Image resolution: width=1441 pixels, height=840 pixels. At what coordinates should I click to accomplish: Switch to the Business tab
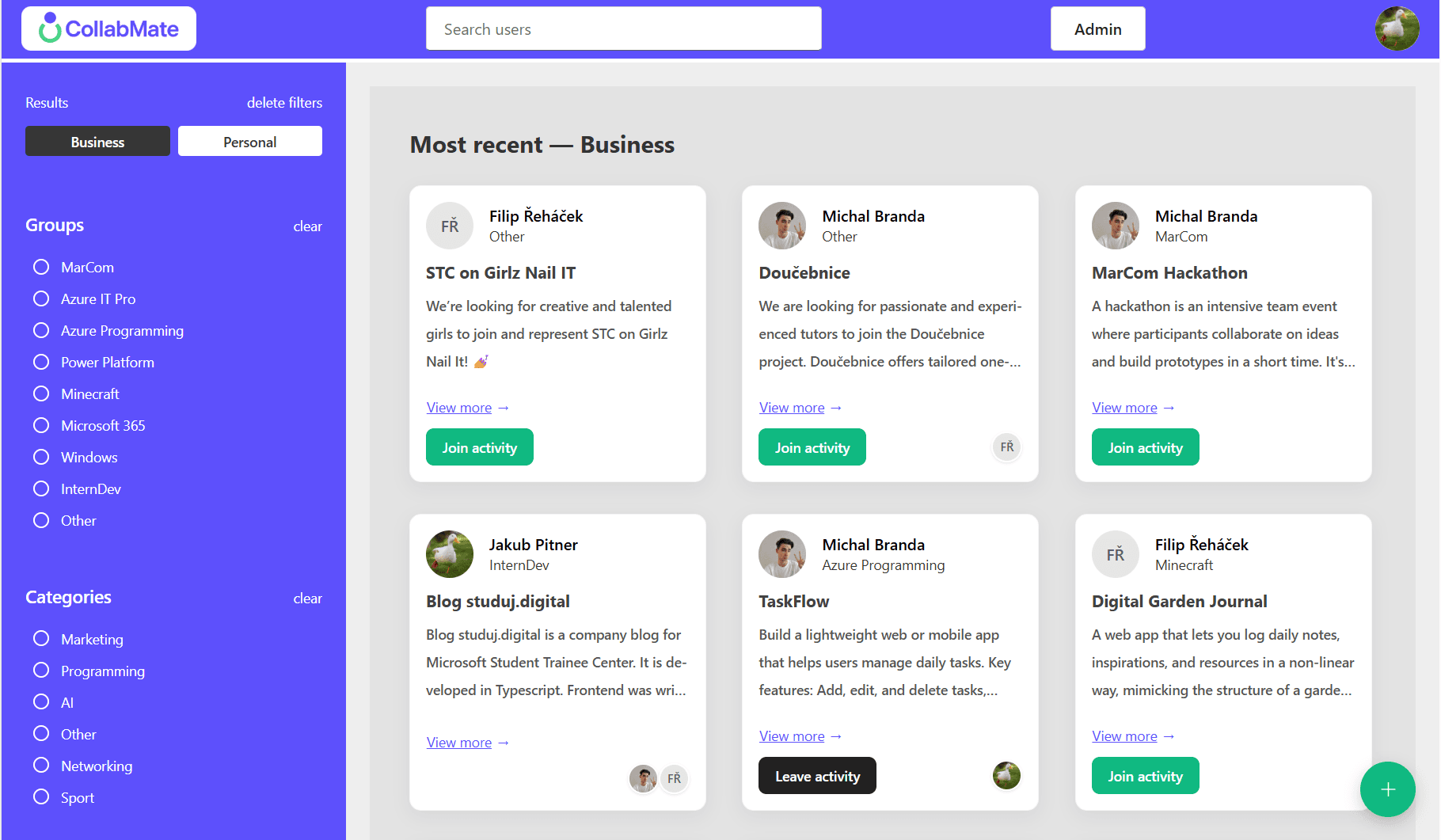(97, 142)
